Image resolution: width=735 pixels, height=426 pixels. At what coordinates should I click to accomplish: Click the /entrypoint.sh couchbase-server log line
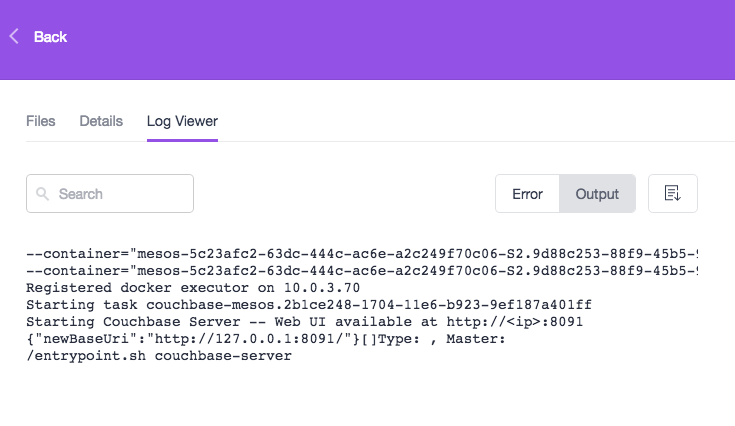pyautogui.click(x=159, y=356)
